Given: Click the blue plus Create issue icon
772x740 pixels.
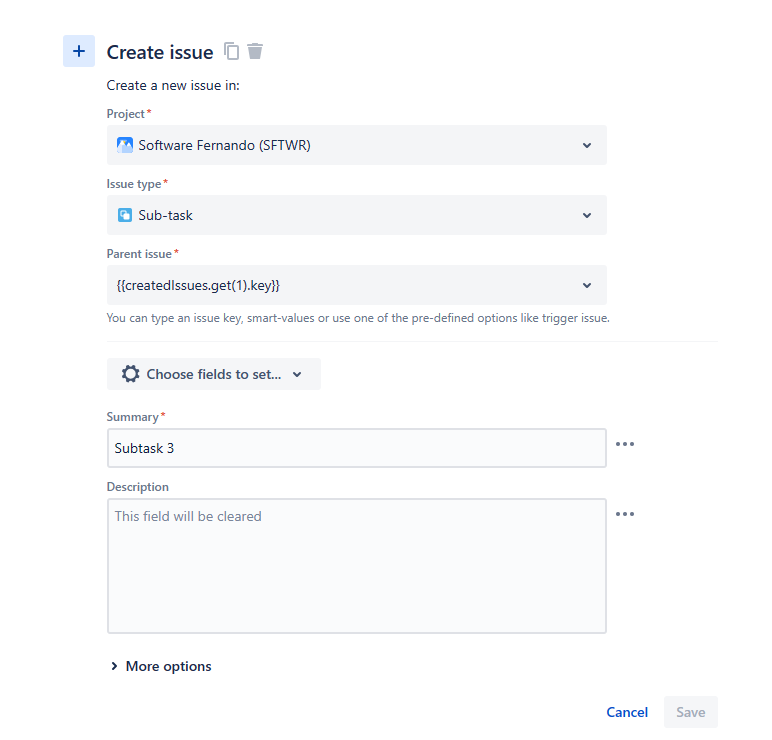Looking at the screenshot, I should click(79, 51).
